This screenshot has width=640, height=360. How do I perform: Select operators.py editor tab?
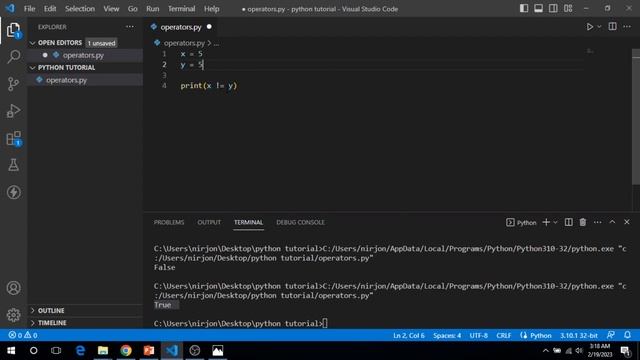(x=181, y=27)
